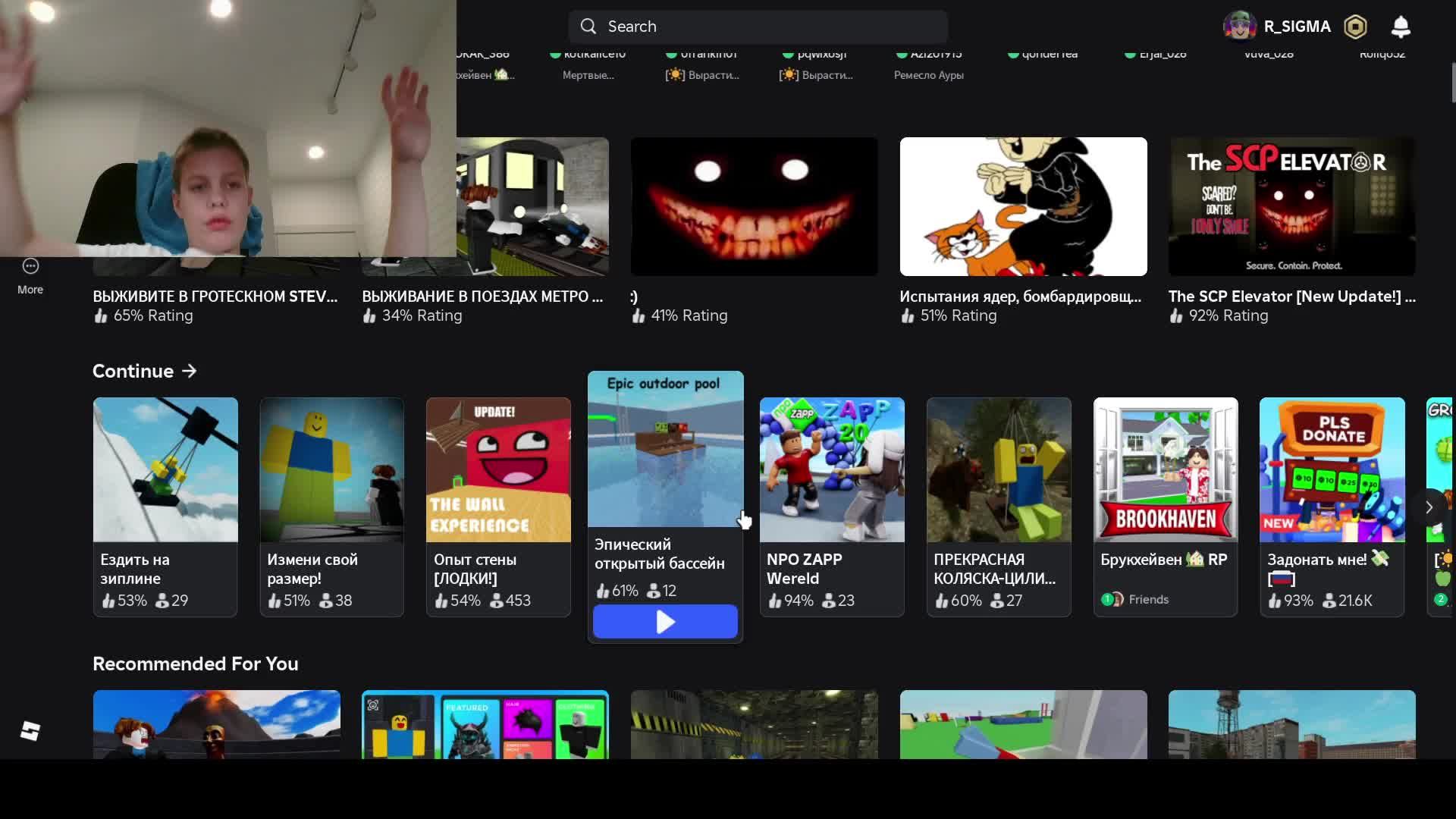This screenshot has height=819, width=1456.
Task: Open Brookhaven RP game card
Action: tap(1166, 507)
